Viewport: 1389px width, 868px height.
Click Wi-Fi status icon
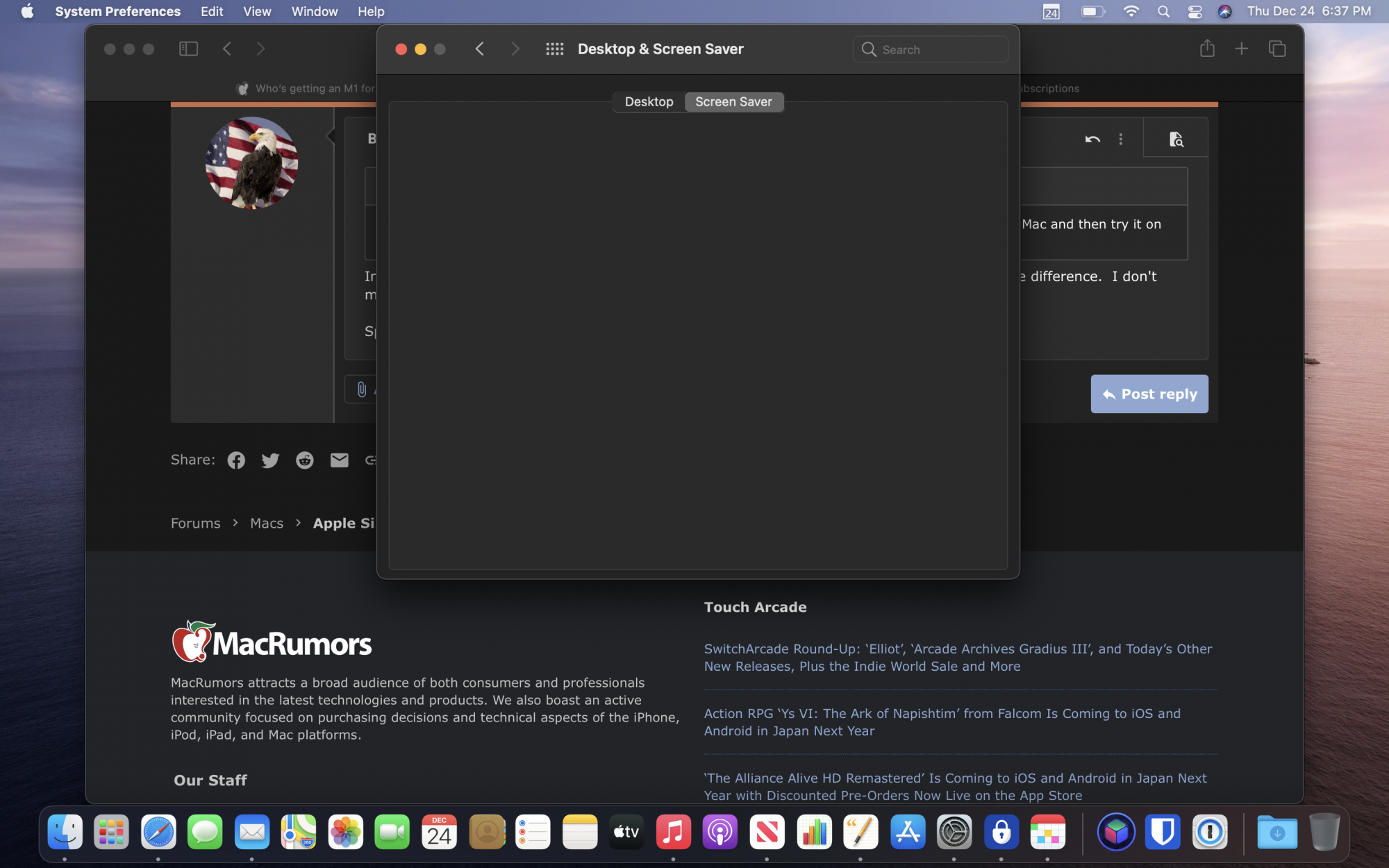pos(1131,11)
